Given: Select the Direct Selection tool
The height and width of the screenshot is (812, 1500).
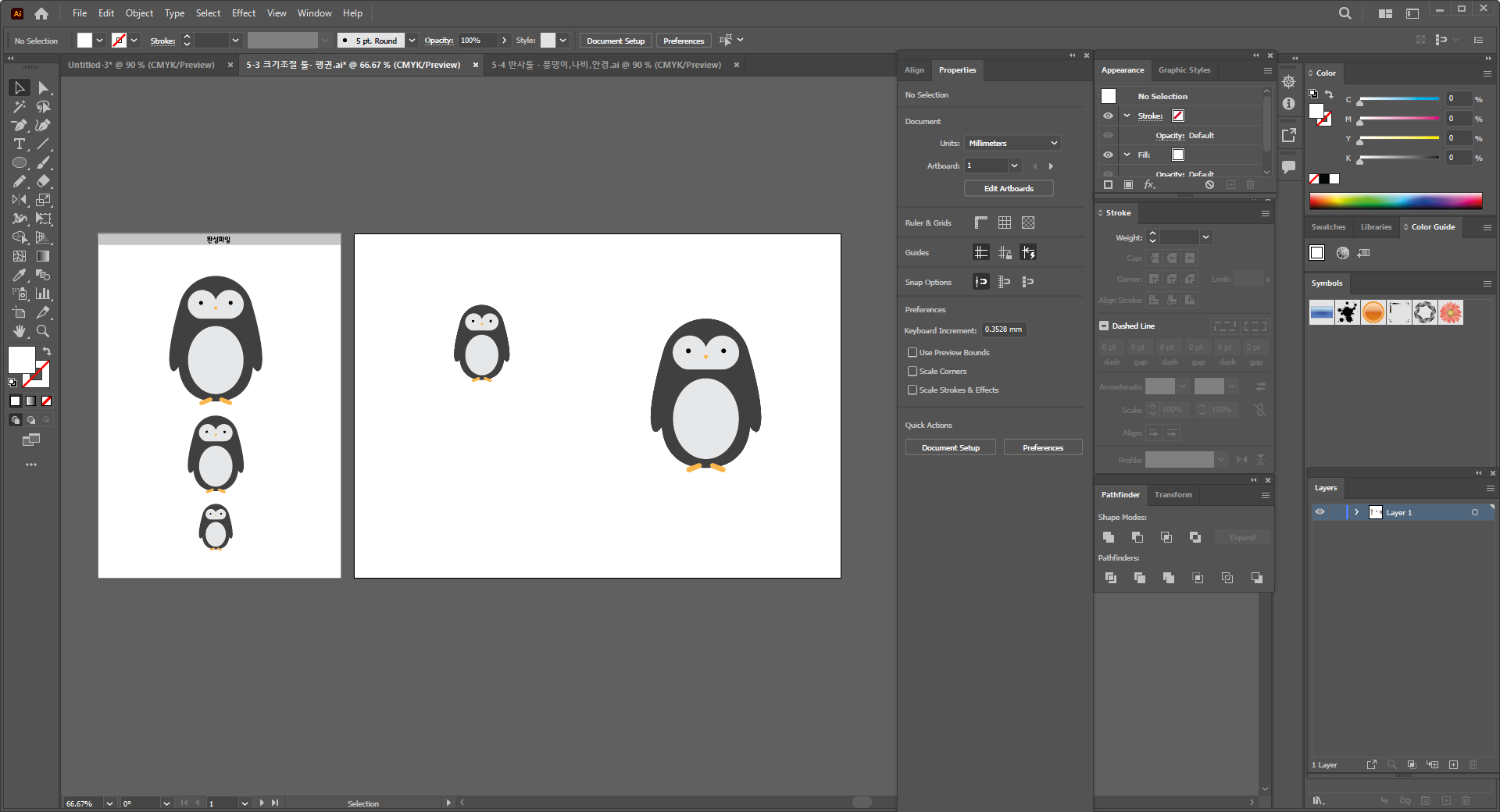Looking at the screenshot, I should pyautogui.click(x=44, y=88).
